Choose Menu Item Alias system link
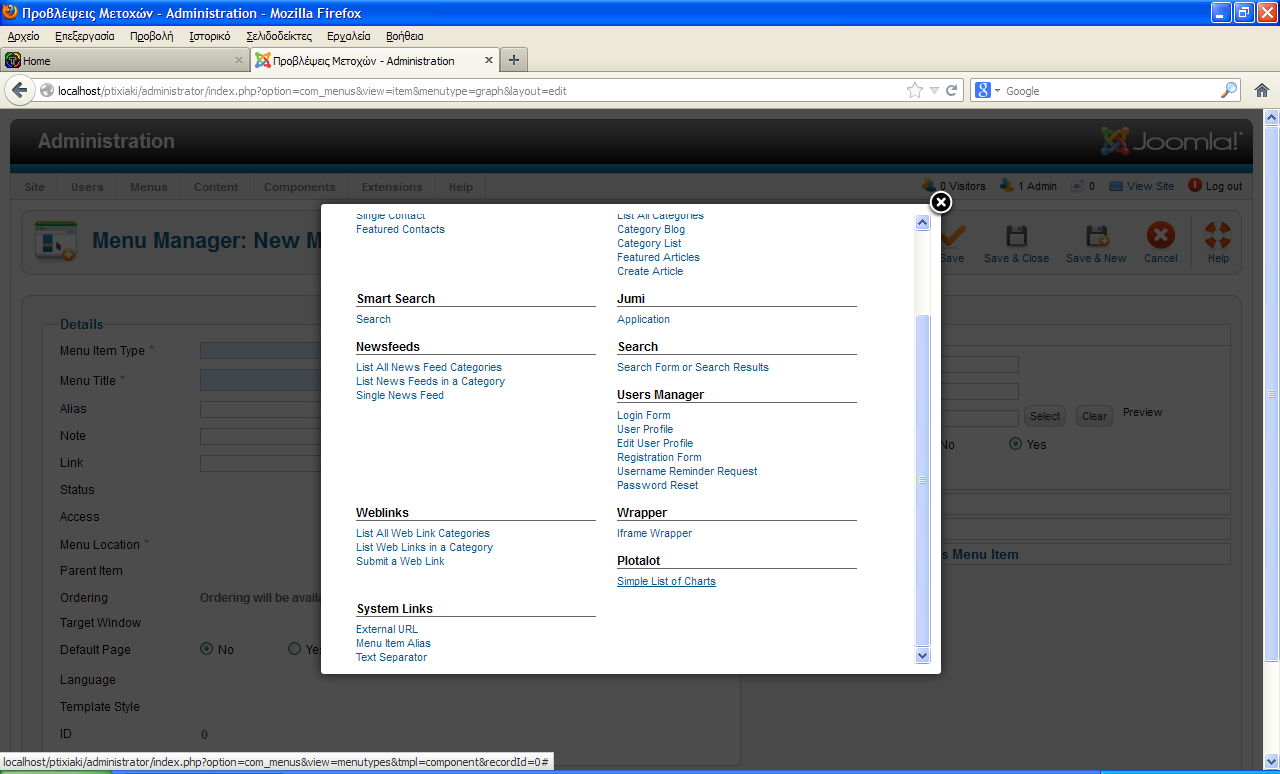 tap(393, 643)
